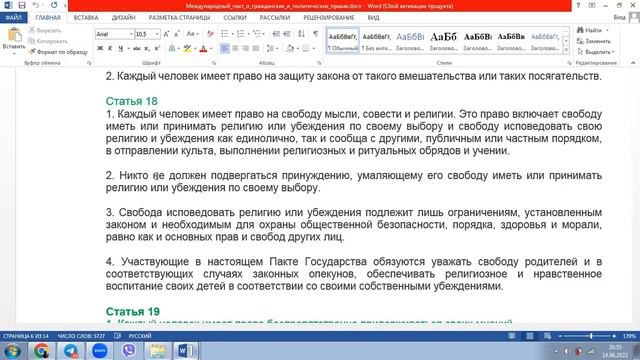Toggle show paragraph marks (¶)
Viewport: 640px width, 360px height.
(316, 34)
